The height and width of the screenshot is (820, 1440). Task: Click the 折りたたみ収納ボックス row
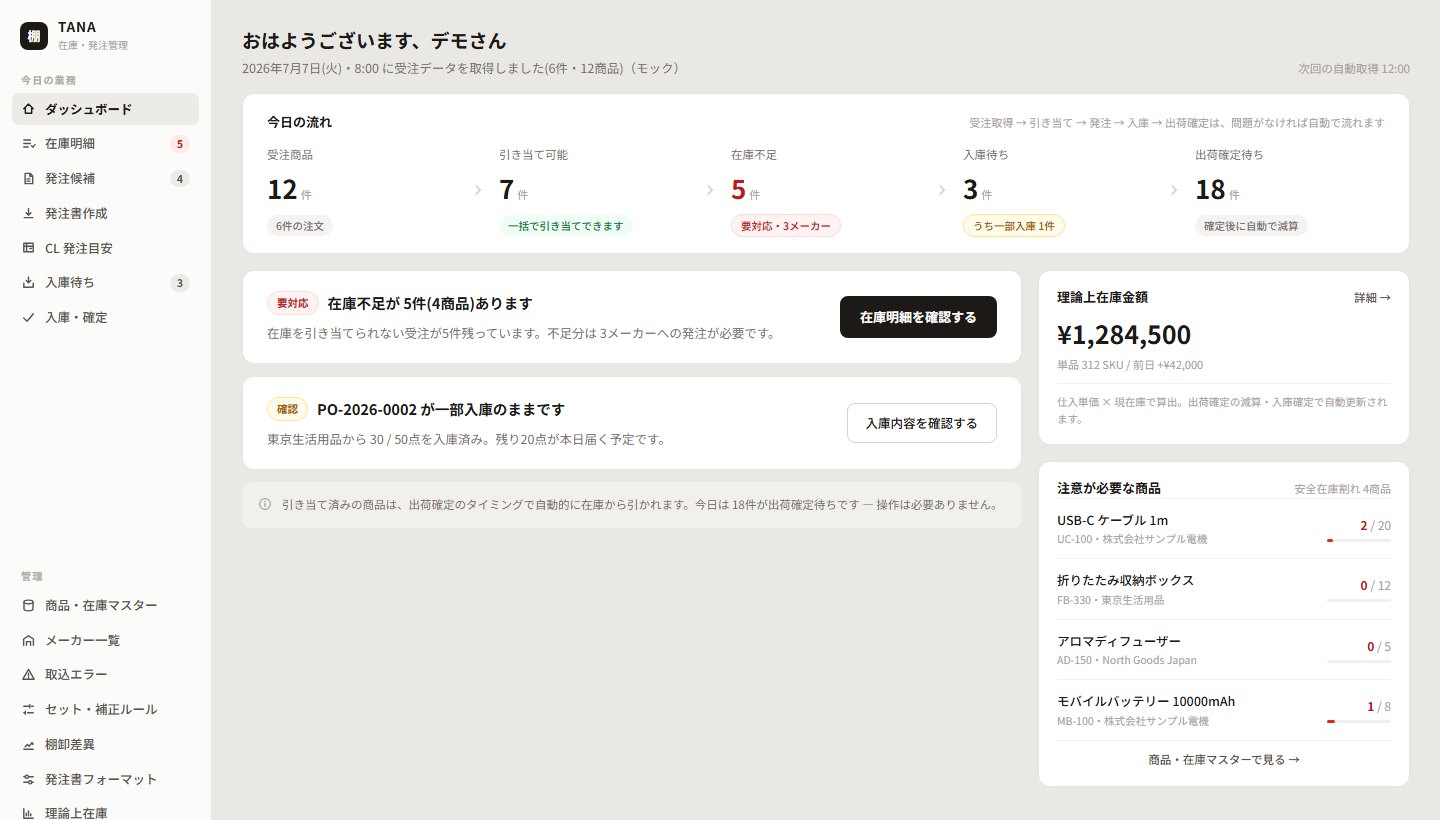pyautogui.click(x=1224, y=589)
